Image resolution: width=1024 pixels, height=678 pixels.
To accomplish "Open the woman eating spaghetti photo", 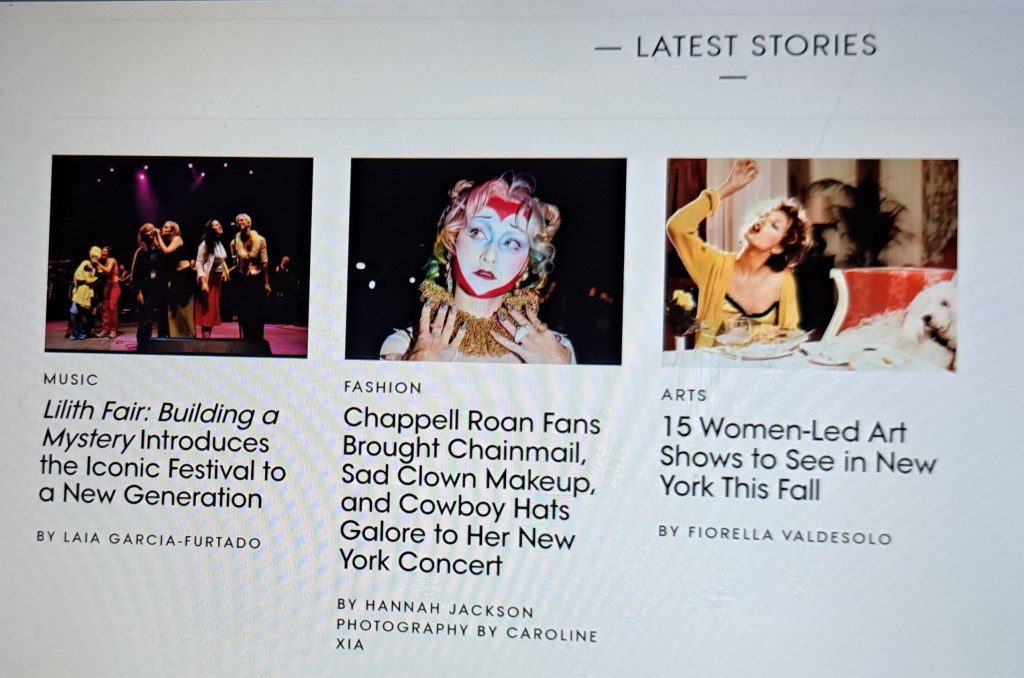I will (x=810, y=265).
